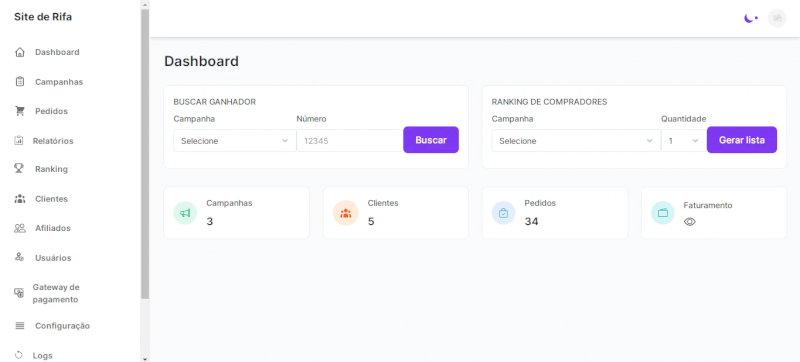Click the Afiliados users icon

pyautogui.click(x=20, y=228)
